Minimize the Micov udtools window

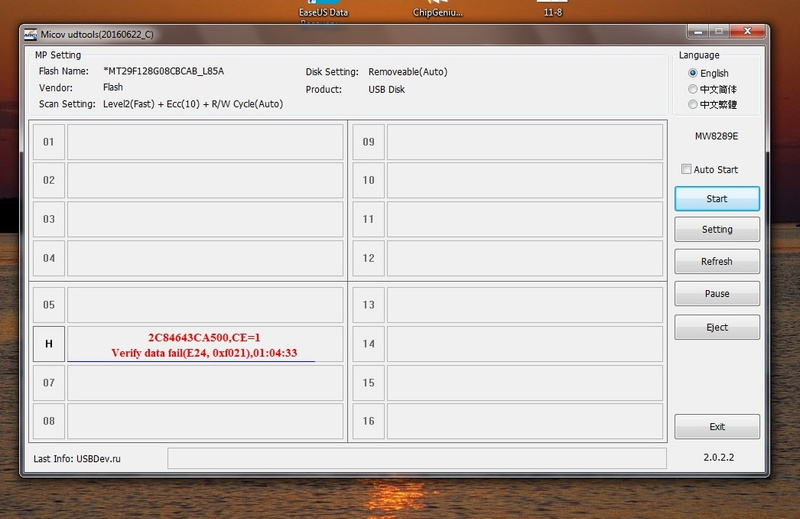point(697,32)
